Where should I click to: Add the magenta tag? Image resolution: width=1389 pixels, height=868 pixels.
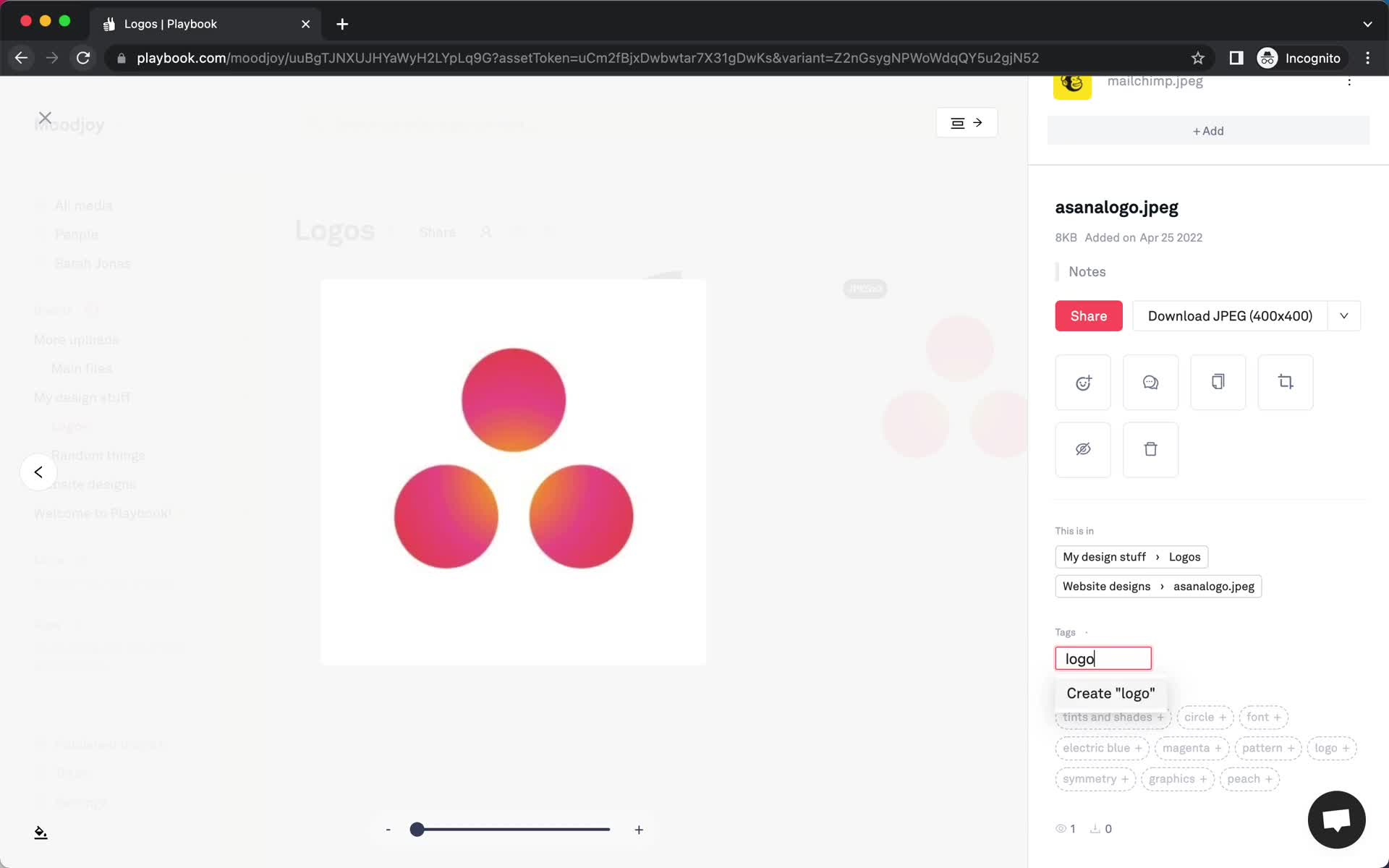pos(1192,748)
